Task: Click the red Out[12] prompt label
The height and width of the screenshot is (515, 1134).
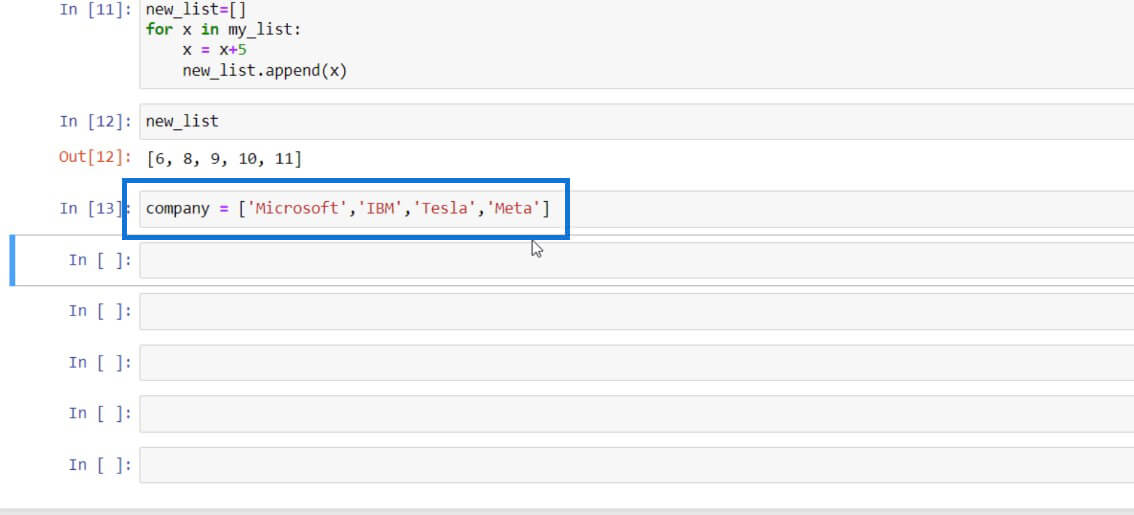Action: pyautogui.click(x=96, y=158)
